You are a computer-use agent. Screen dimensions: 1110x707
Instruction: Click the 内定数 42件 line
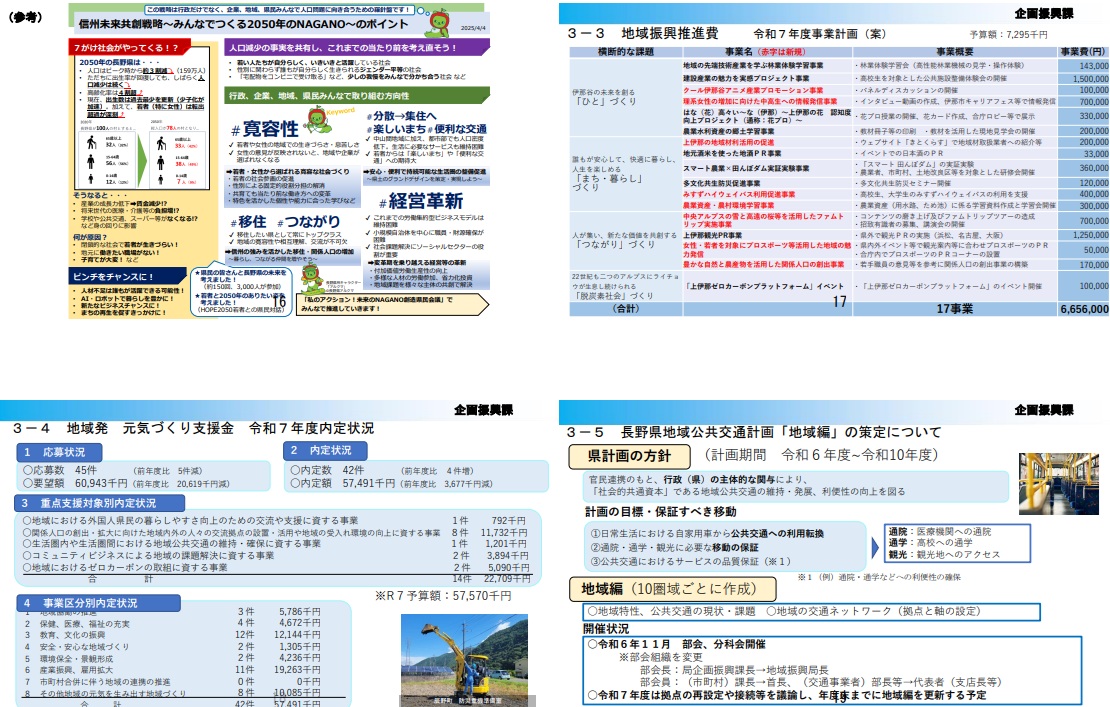pyautogui.click(x=382, y=470)
